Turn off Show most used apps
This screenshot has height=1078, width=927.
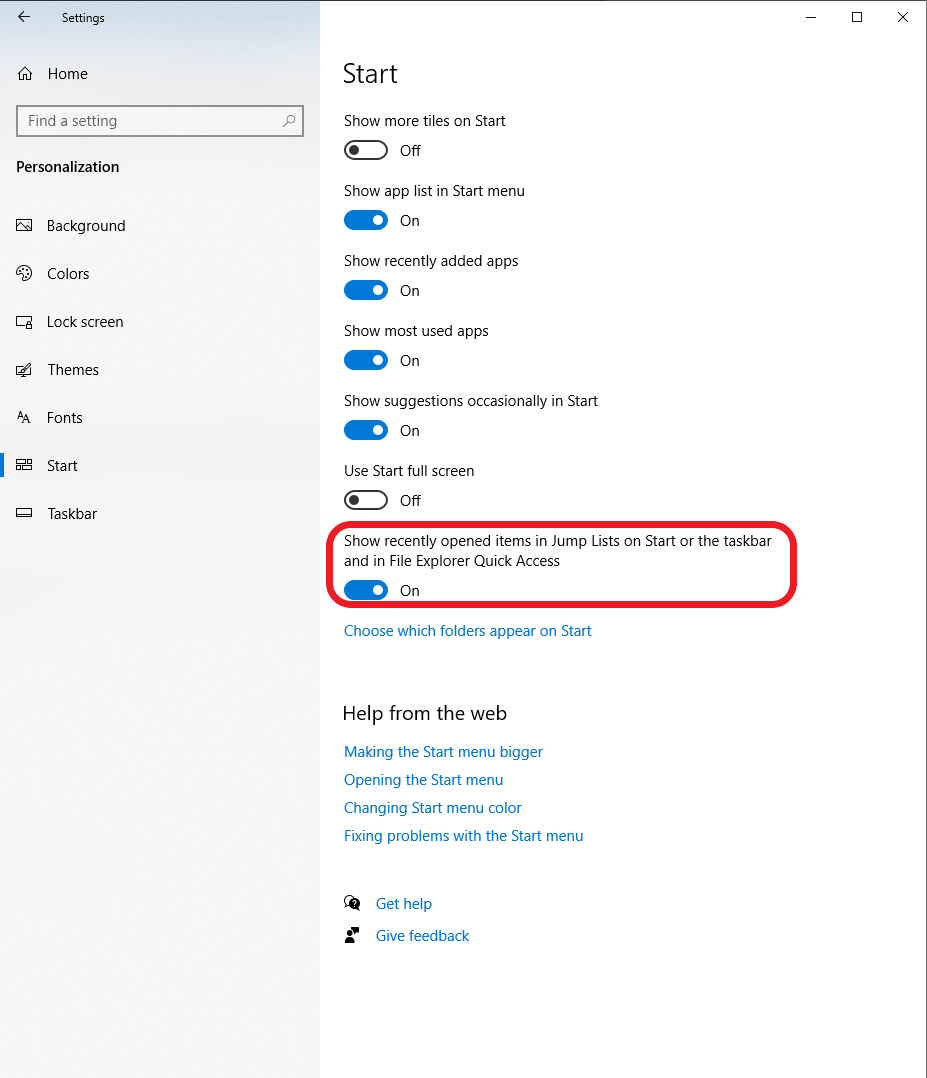click(x=366, y=360)
